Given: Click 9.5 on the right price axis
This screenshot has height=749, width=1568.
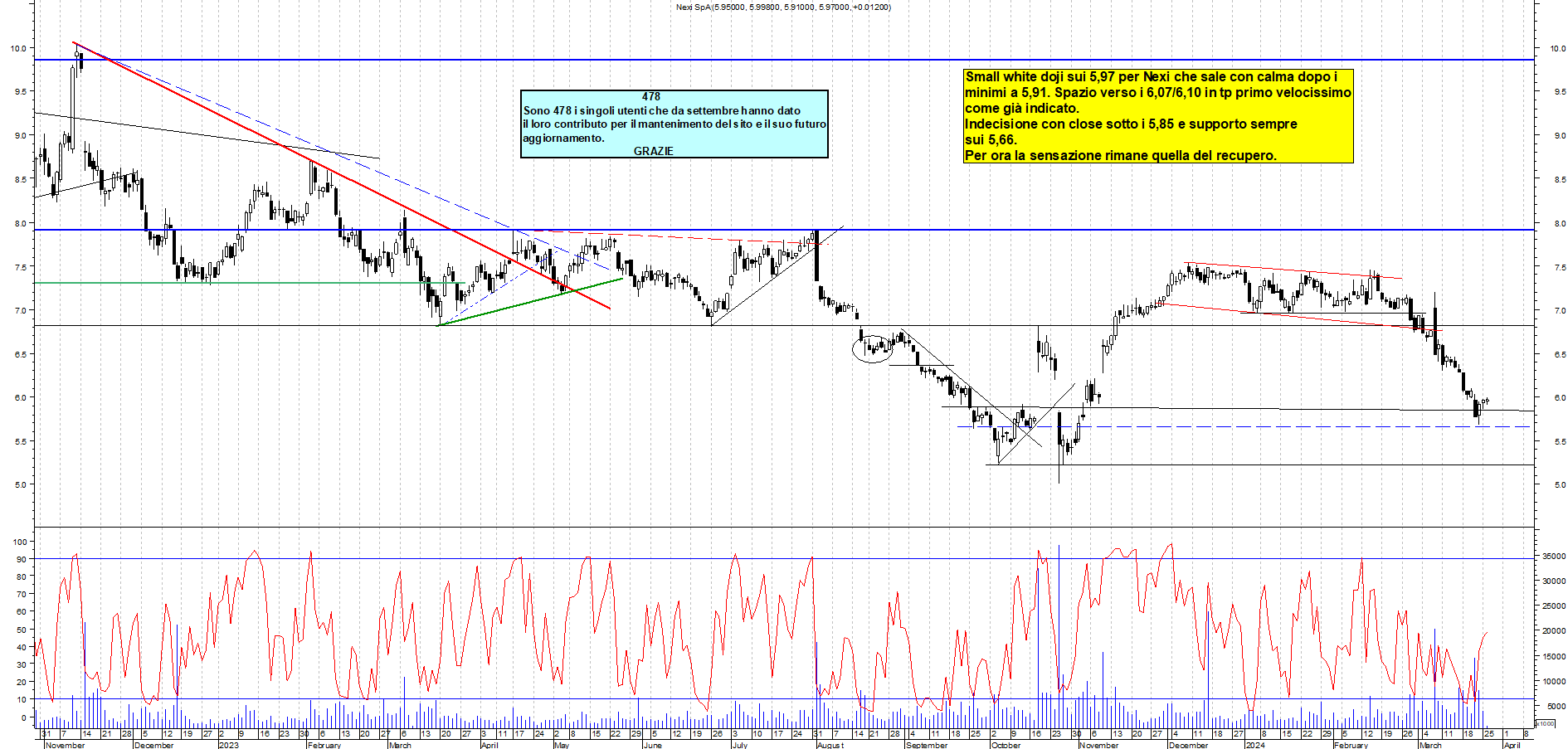Looking at the screenshot, I should point(1559,92).
